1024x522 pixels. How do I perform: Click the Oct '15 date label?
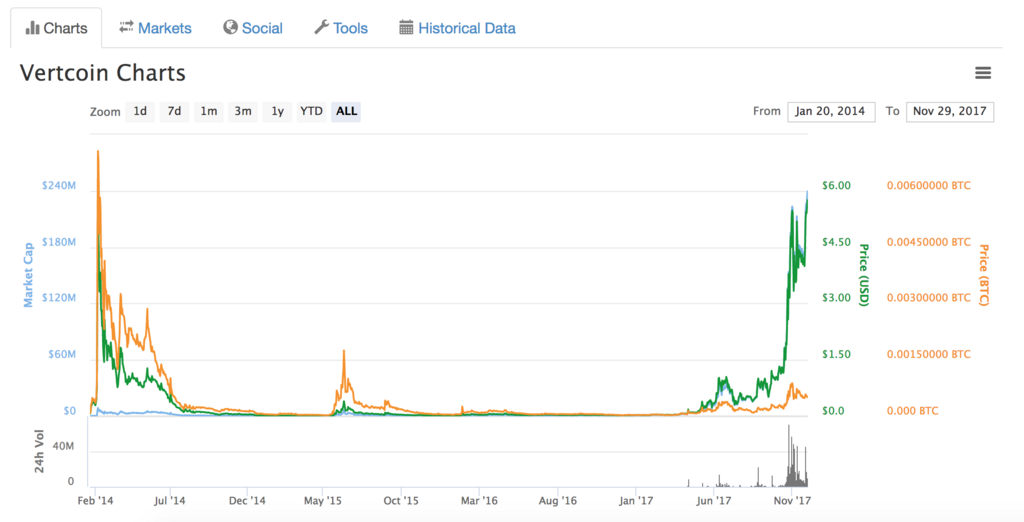point(401,501)
